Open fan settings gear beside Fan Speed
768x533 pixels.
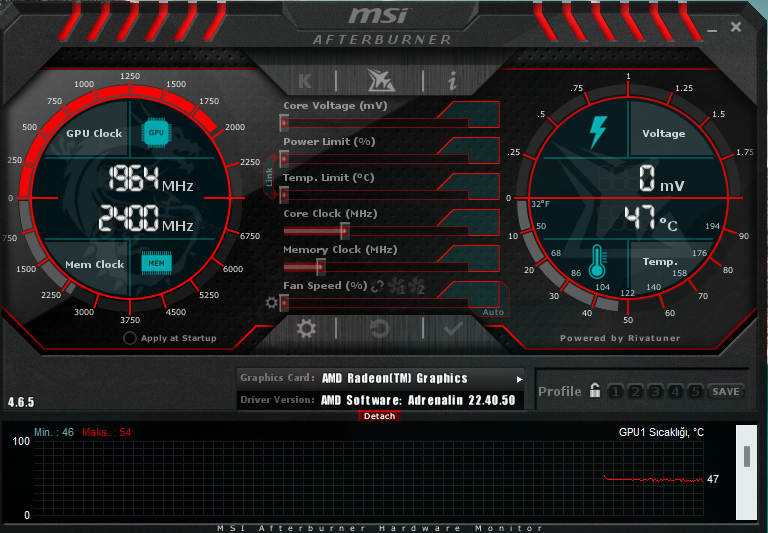(x=271, y=302)
